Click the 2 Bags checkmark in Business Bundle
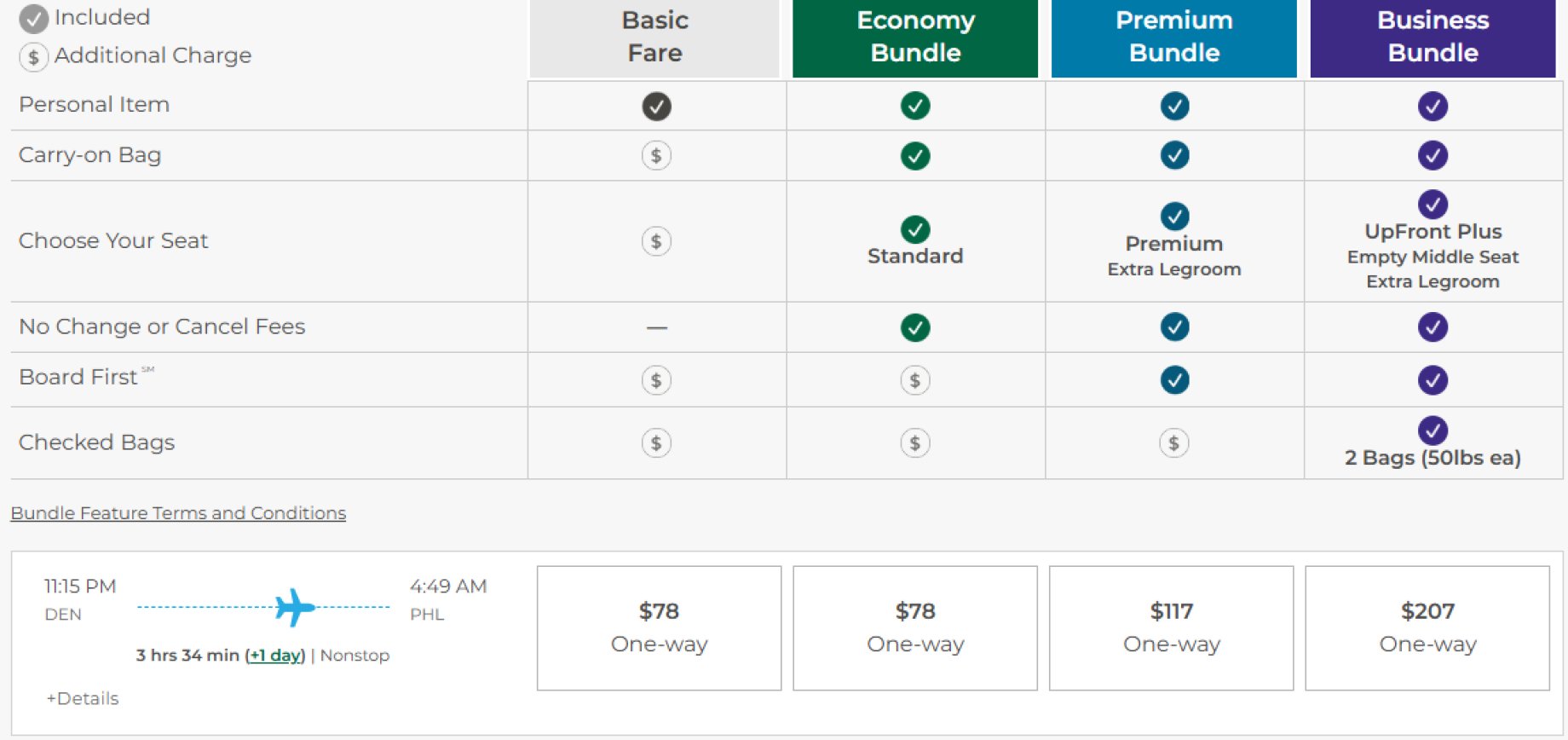This screenshot has height=740, width=1568. 1432,431
